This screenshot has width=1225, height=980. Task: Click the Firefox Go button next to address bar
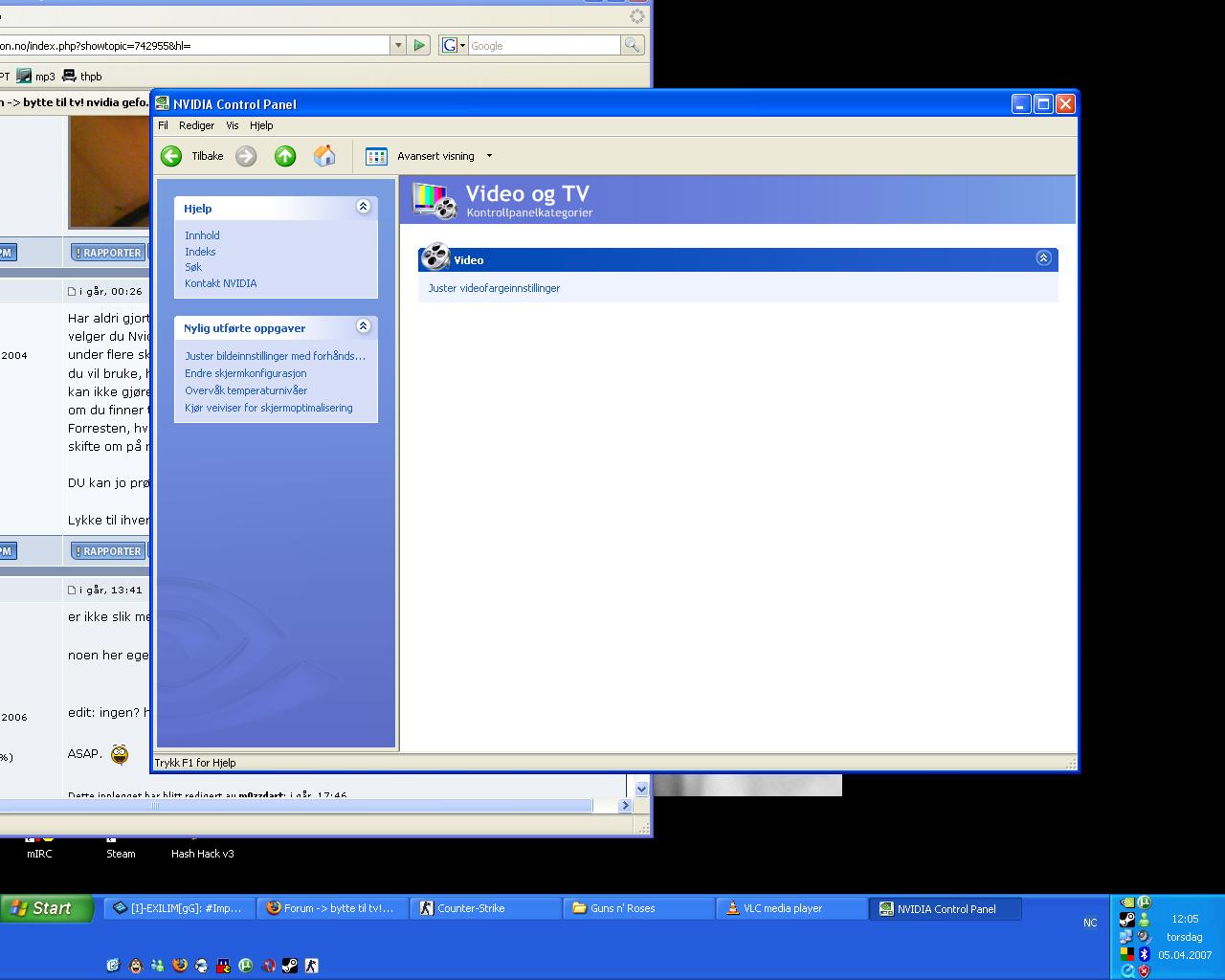coord(419,45)
